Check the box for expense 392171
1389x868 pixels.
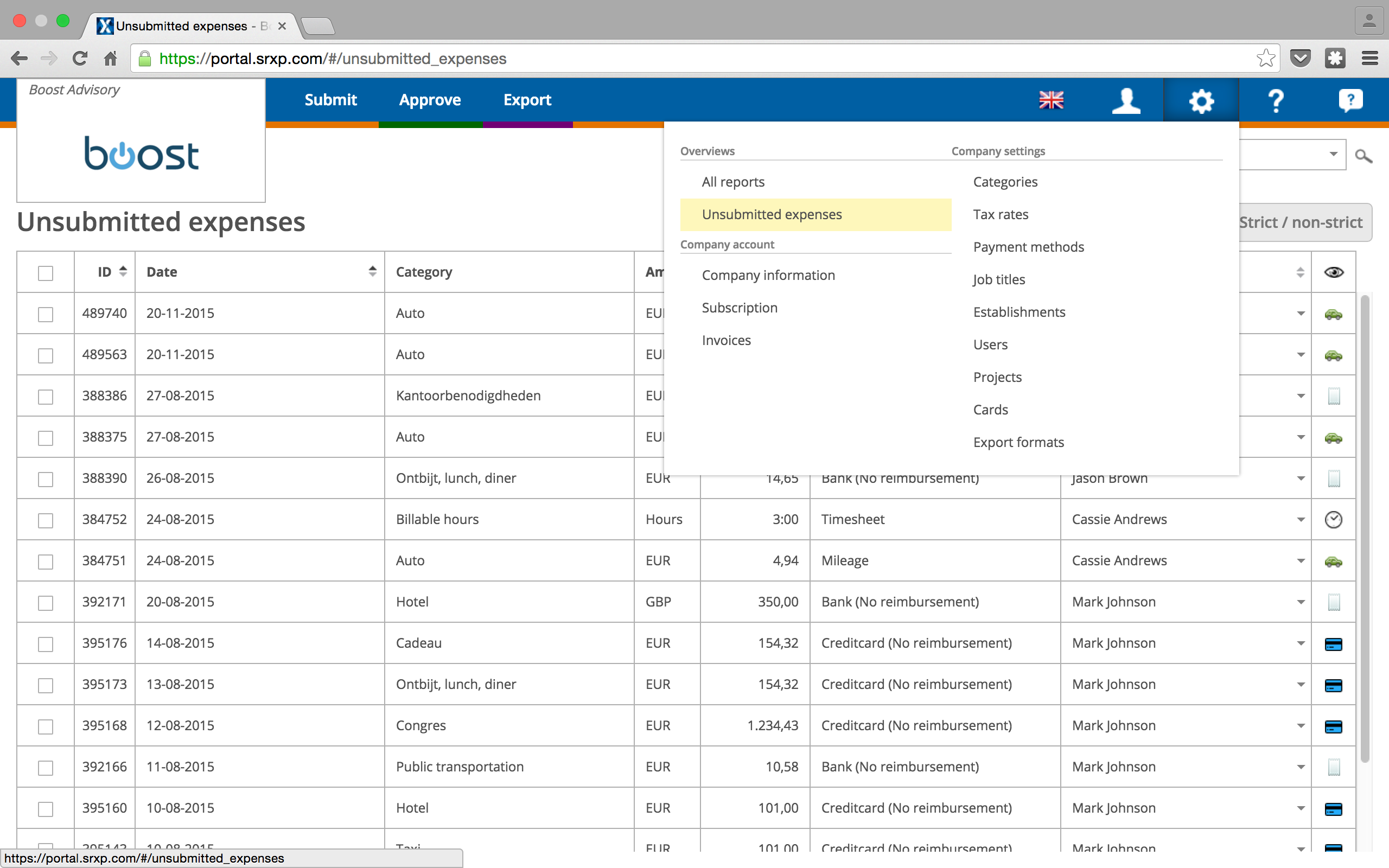[x=46, y=603]
